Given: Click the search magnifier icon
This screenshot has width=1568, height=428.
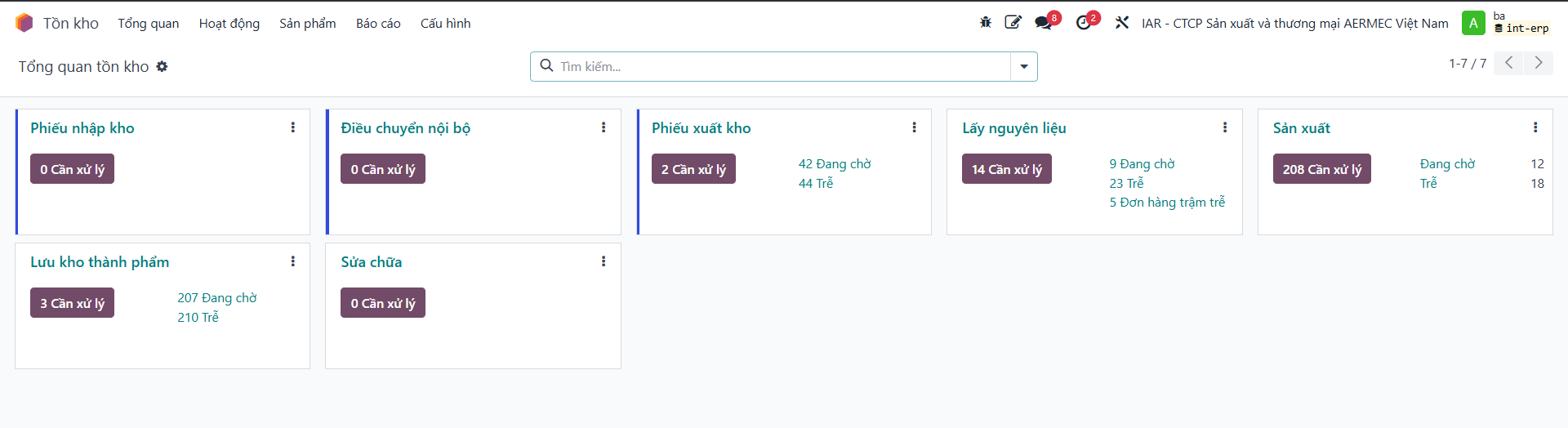Looking at the screenshot, I should point(546,66).
